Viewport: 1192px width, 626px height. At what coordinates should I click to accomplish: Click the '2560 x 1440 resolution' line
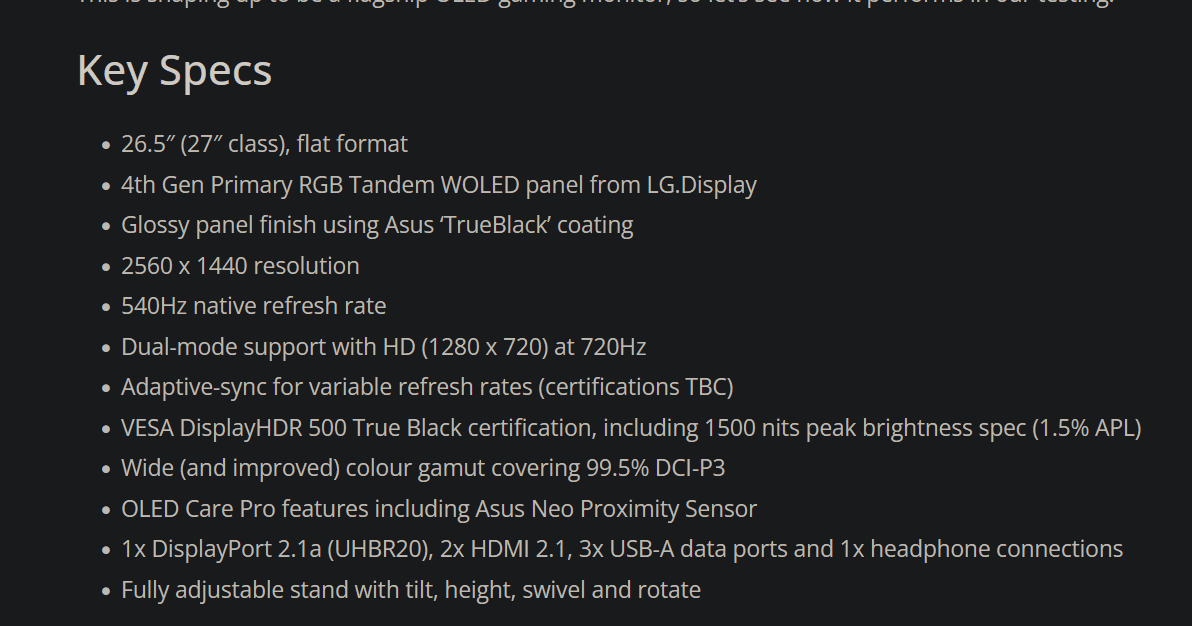(x=240, y=266)
